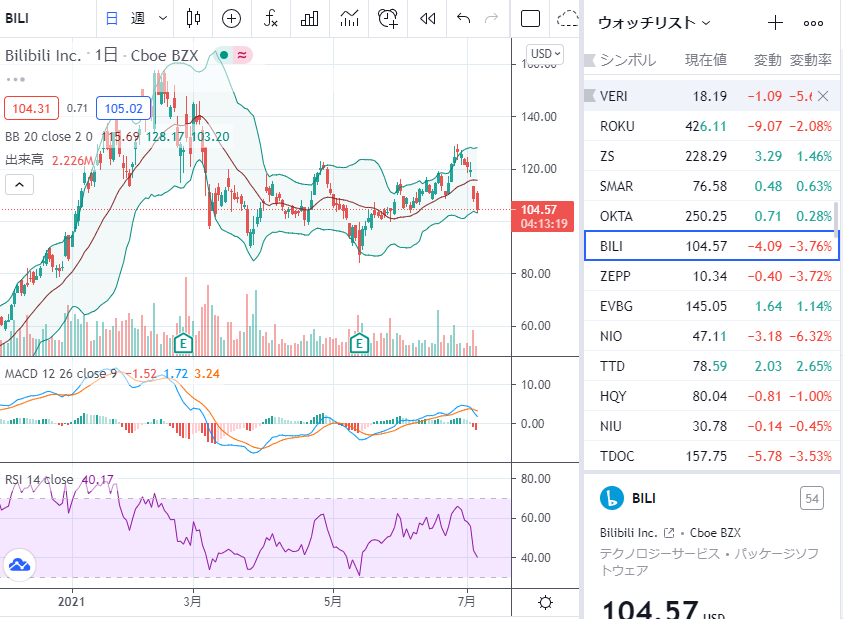Expand the ウォッチリスト dropdown
This screenshot has height=619, width=843.
pos(654,23)
